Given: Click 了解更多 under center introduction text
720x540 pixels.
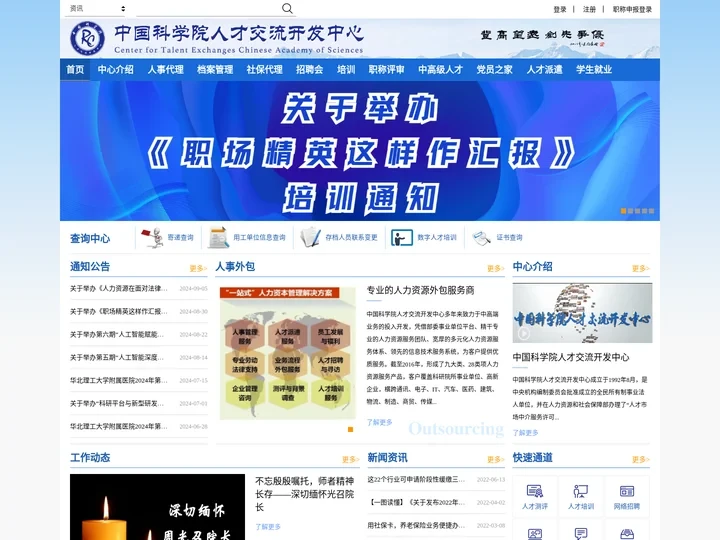Looking at the screenshot, I should tap(525, 433).
